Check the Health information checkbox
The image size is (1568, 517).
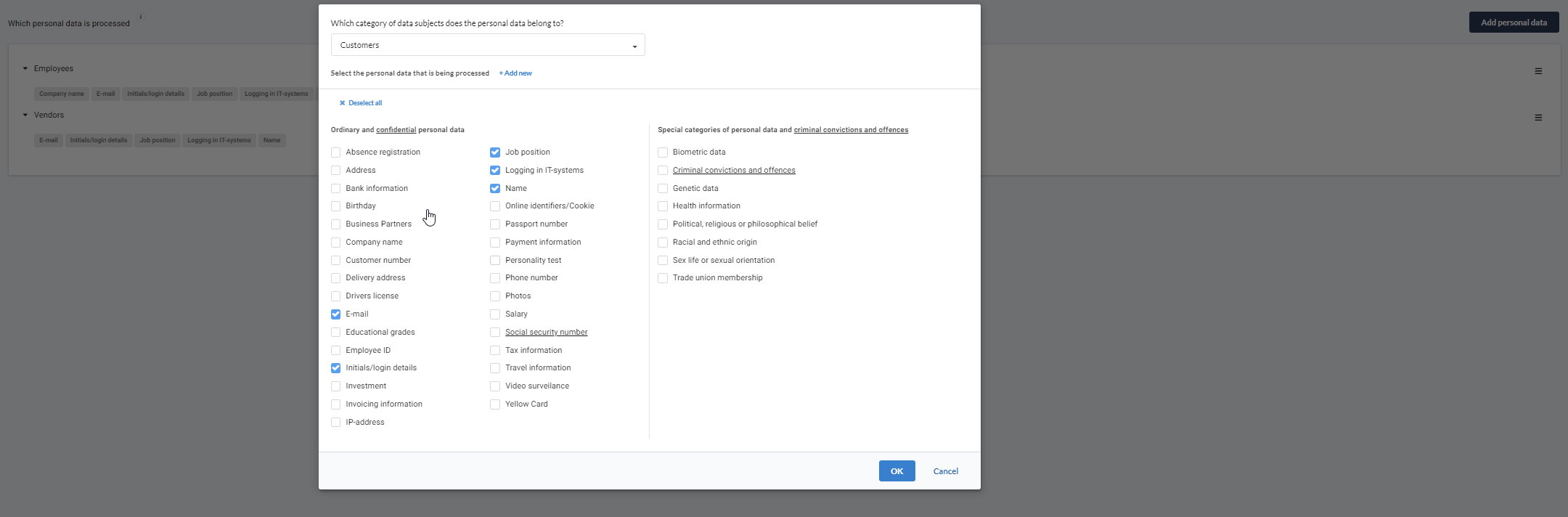coord(663,206)
